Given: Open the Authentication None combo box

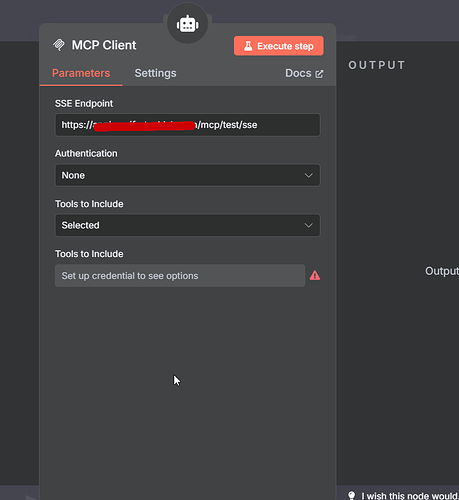Looking at the screenshot, I should click(187, 175).
